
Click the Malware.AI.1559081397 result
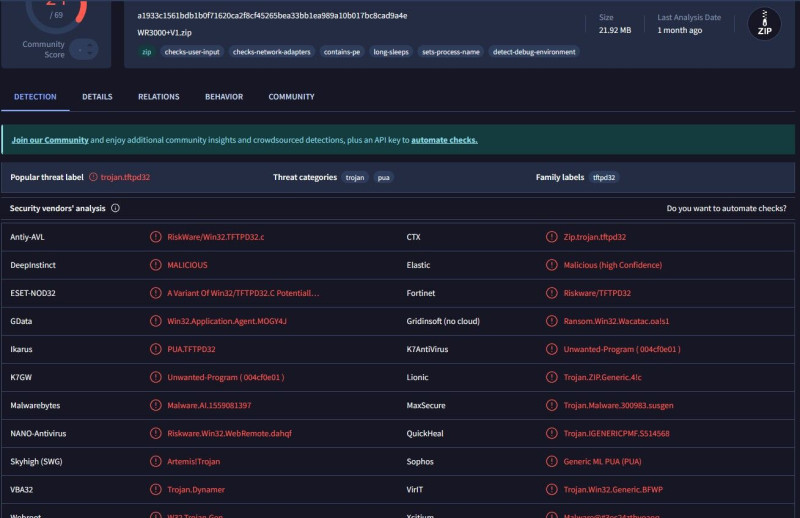point(209,405)
